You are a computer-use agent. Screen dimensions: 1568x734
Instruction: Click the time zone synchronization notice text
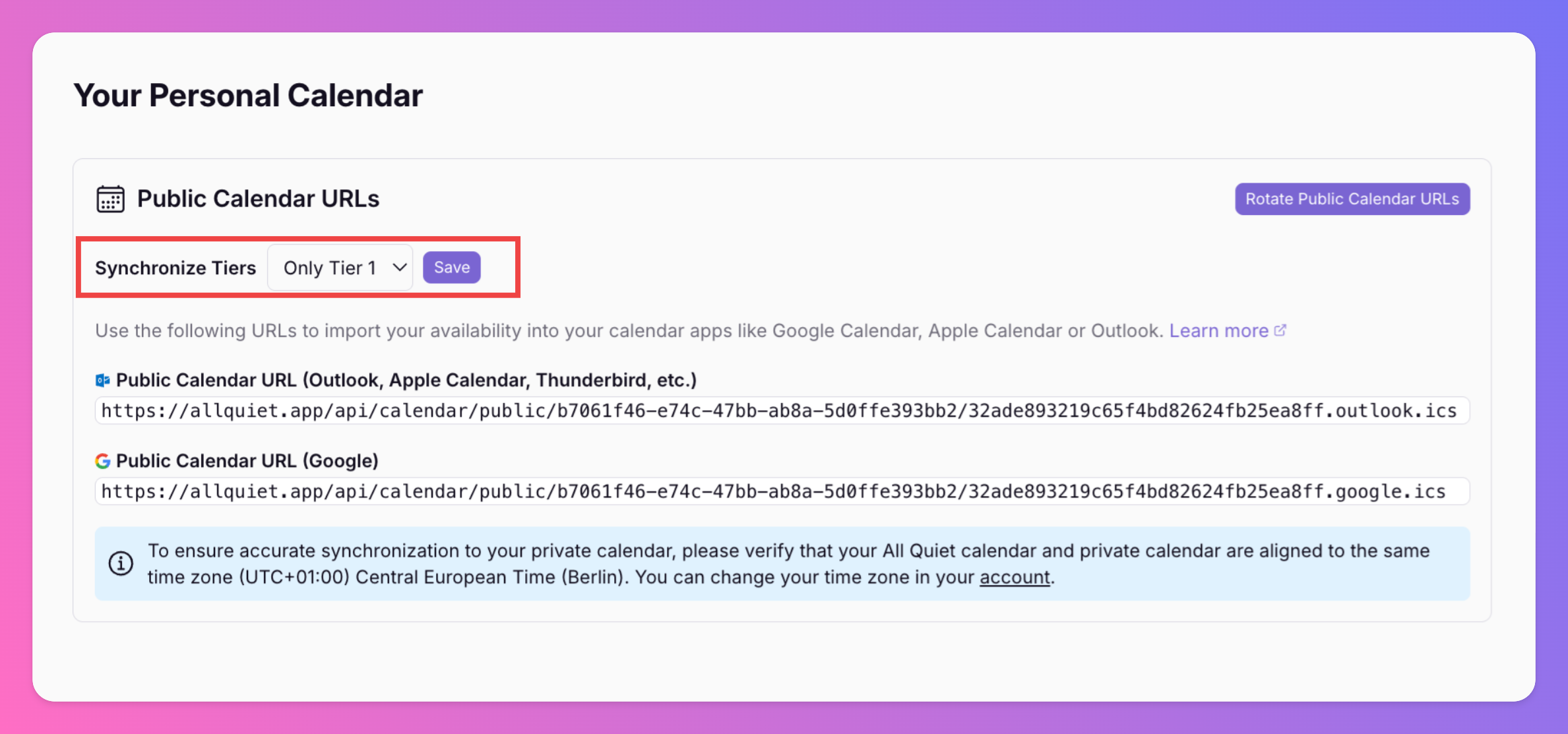pos(788,551)
